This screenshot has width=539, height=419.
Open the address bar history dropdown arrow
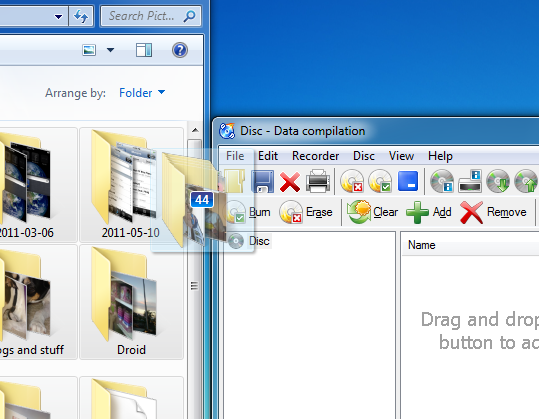click(x=58, y=16)
